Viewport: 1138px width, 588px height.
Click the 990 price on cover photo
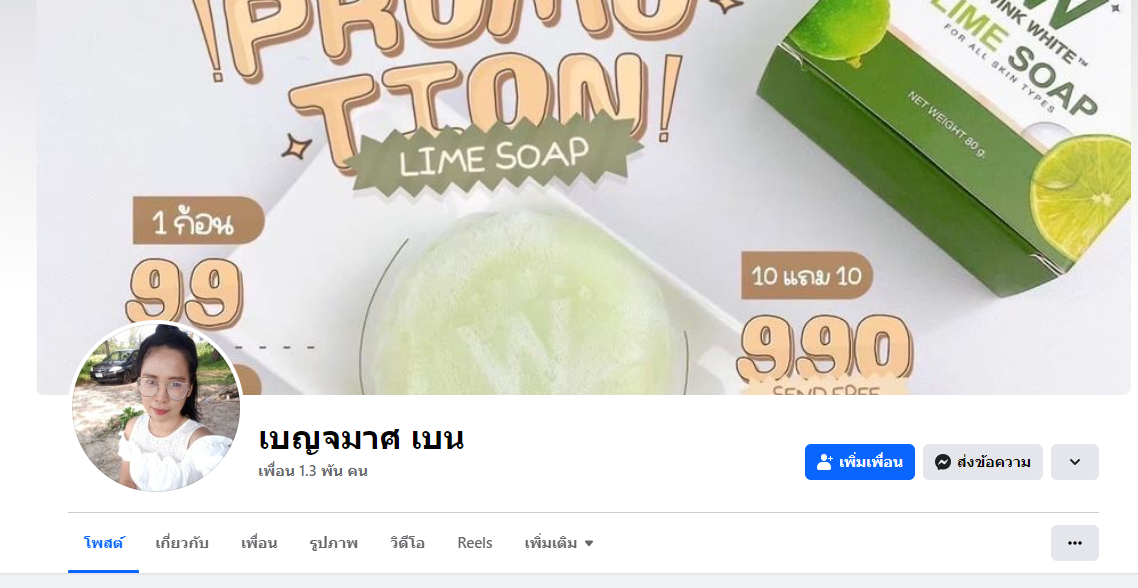825,351
